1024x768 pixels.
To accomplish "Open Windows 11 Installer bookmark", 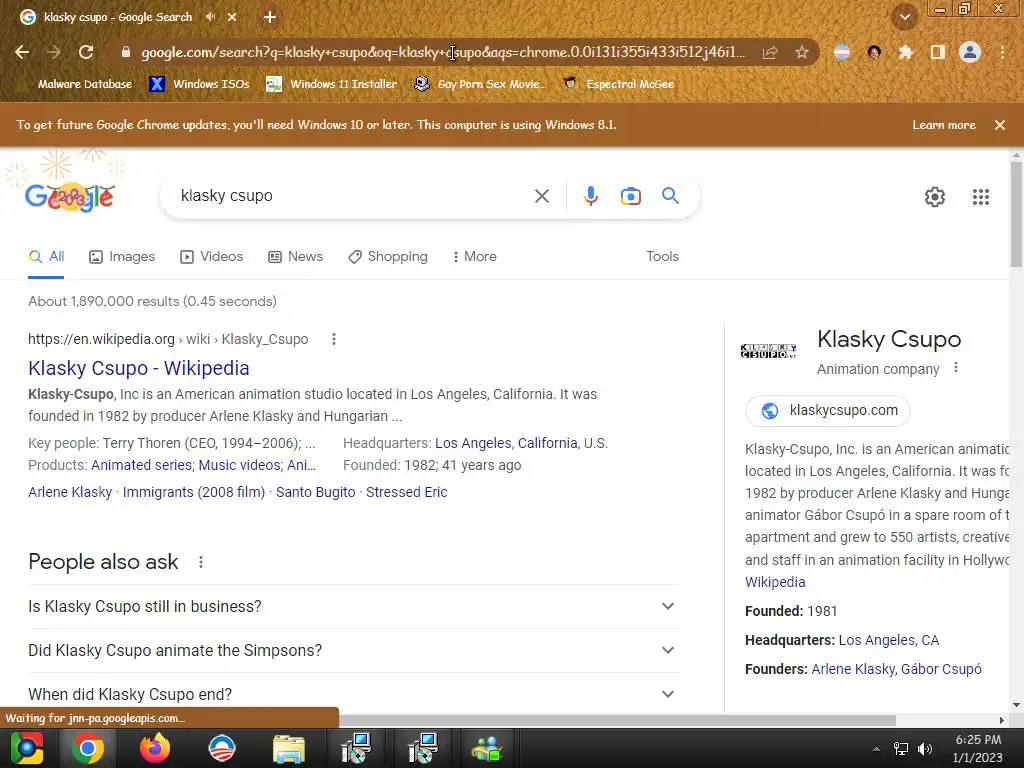I will 331,84.
